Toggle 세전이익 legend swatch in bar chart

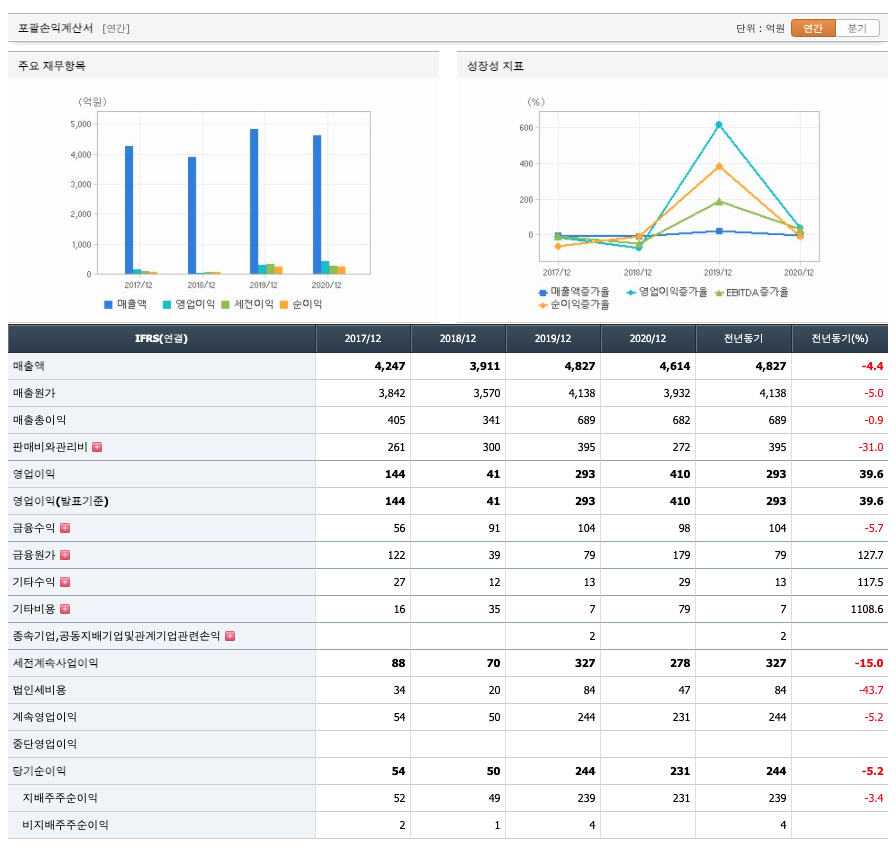click(225, 304)
